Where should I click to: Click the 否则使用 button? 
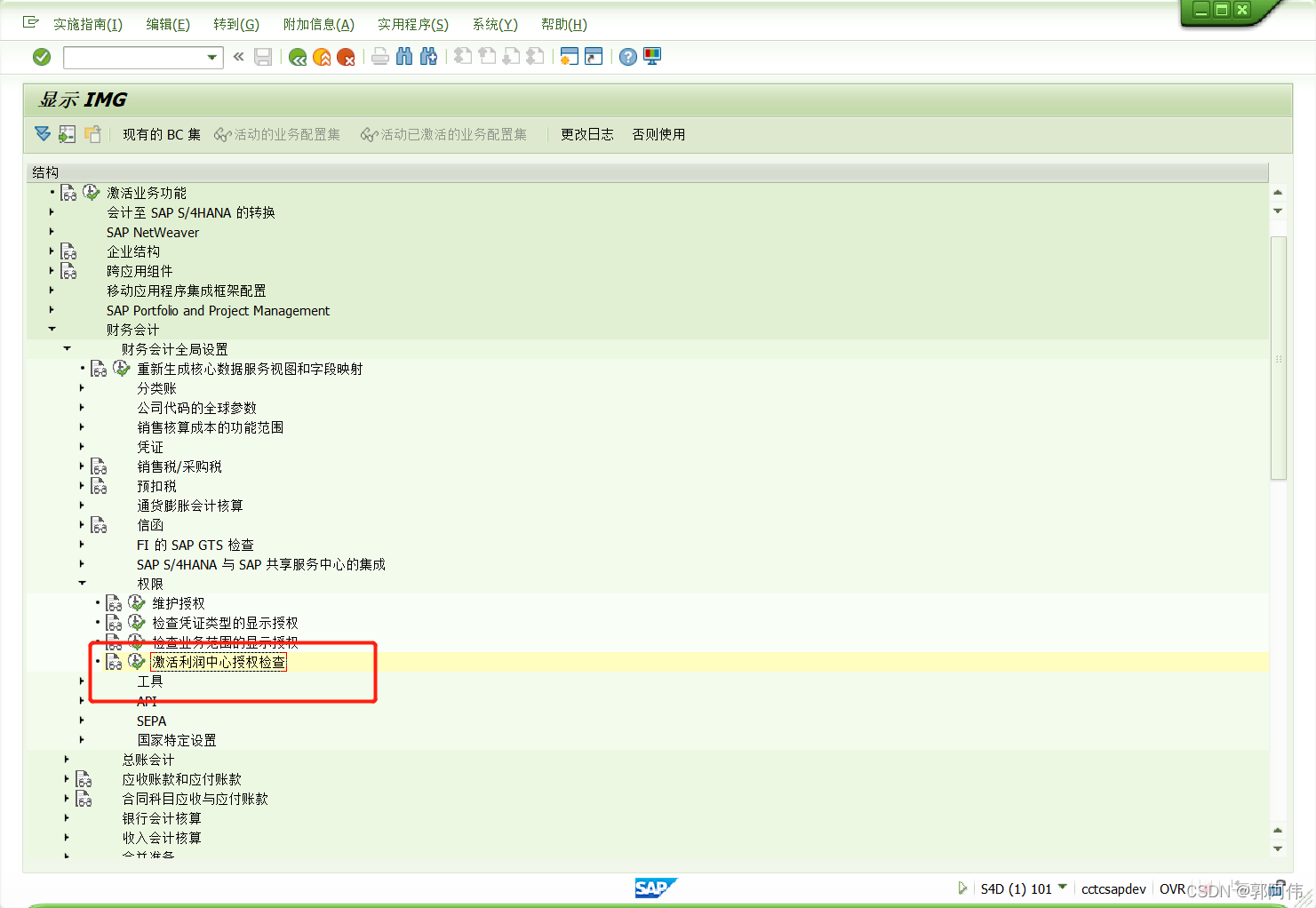coord(658,134)
